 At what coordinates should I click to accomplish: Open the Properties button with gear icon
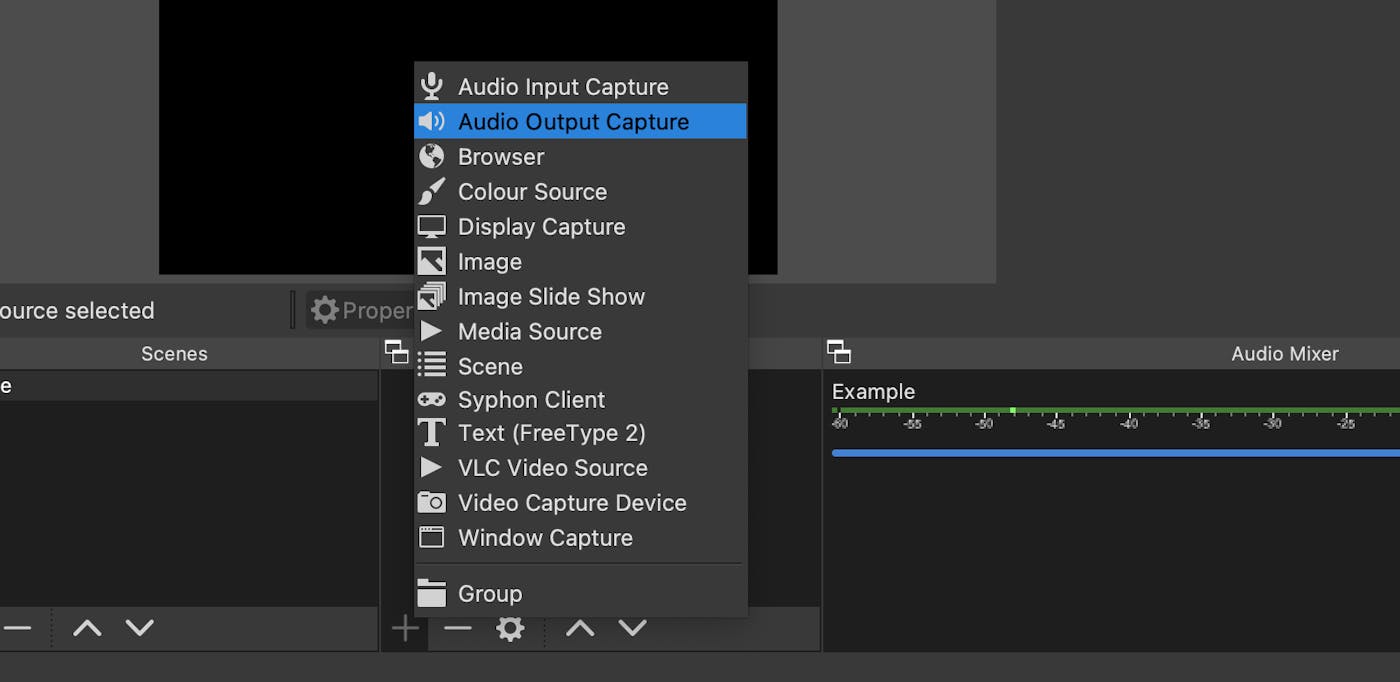362,310
